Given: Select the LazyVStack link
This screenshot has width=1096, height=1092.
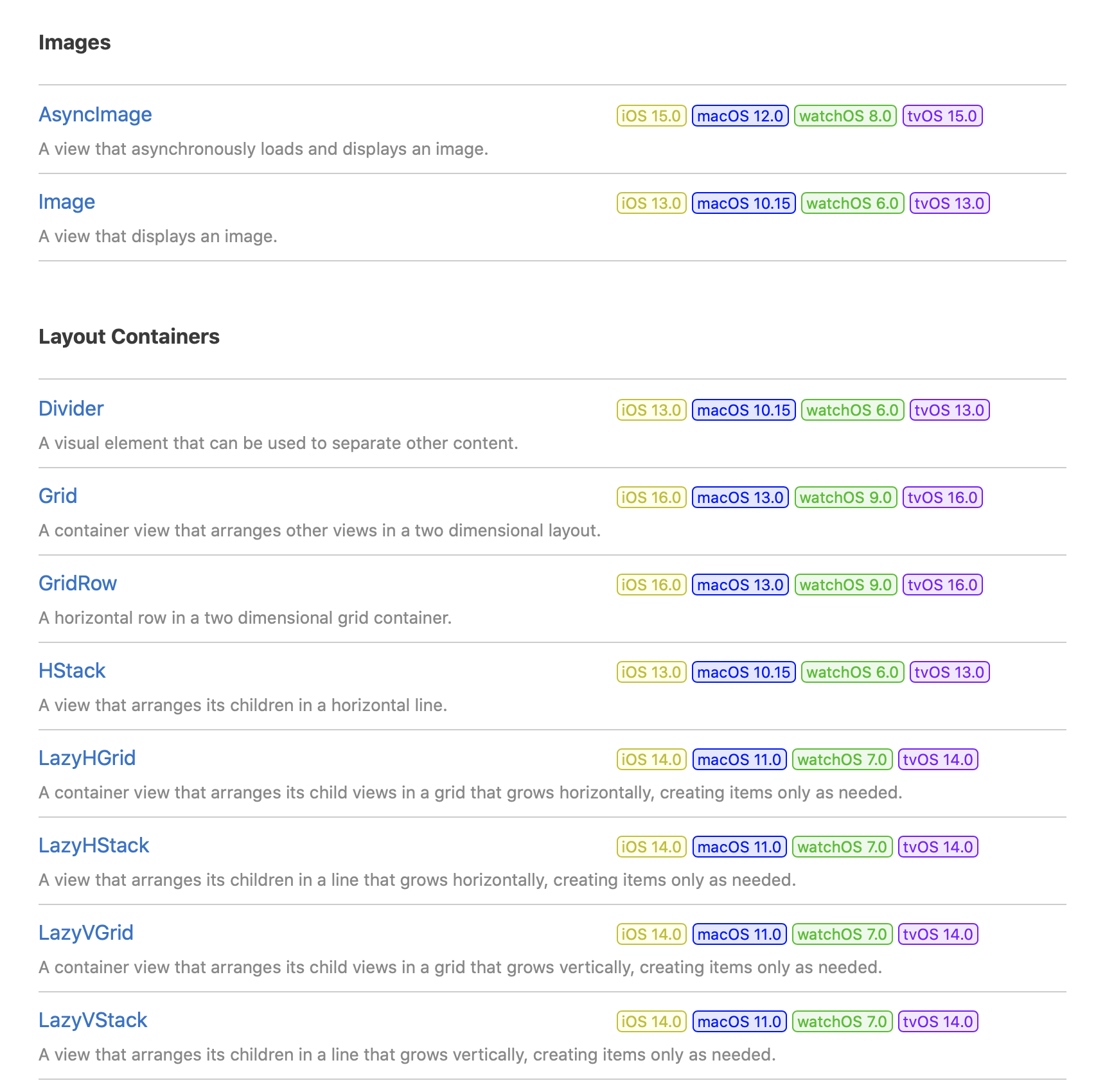Looking at the screenshot, I should 93,1020.
